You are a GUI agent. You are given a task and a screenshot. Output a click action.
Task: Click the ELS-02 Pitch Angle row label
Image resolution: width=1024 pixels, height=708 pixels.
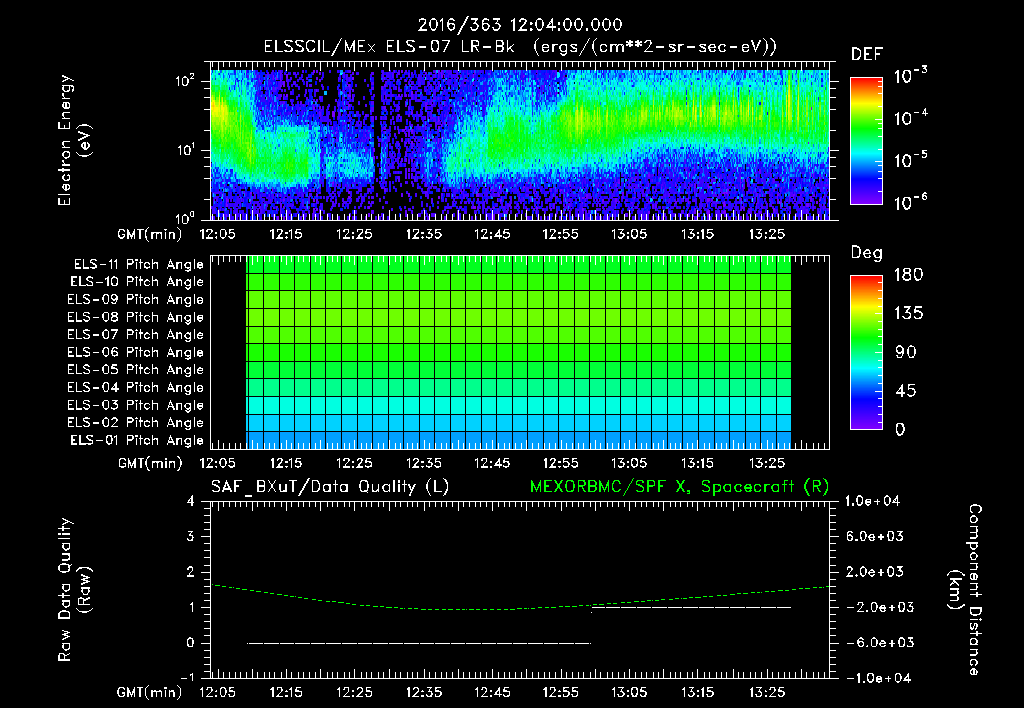pyautogui.click(x=136, y=423)
